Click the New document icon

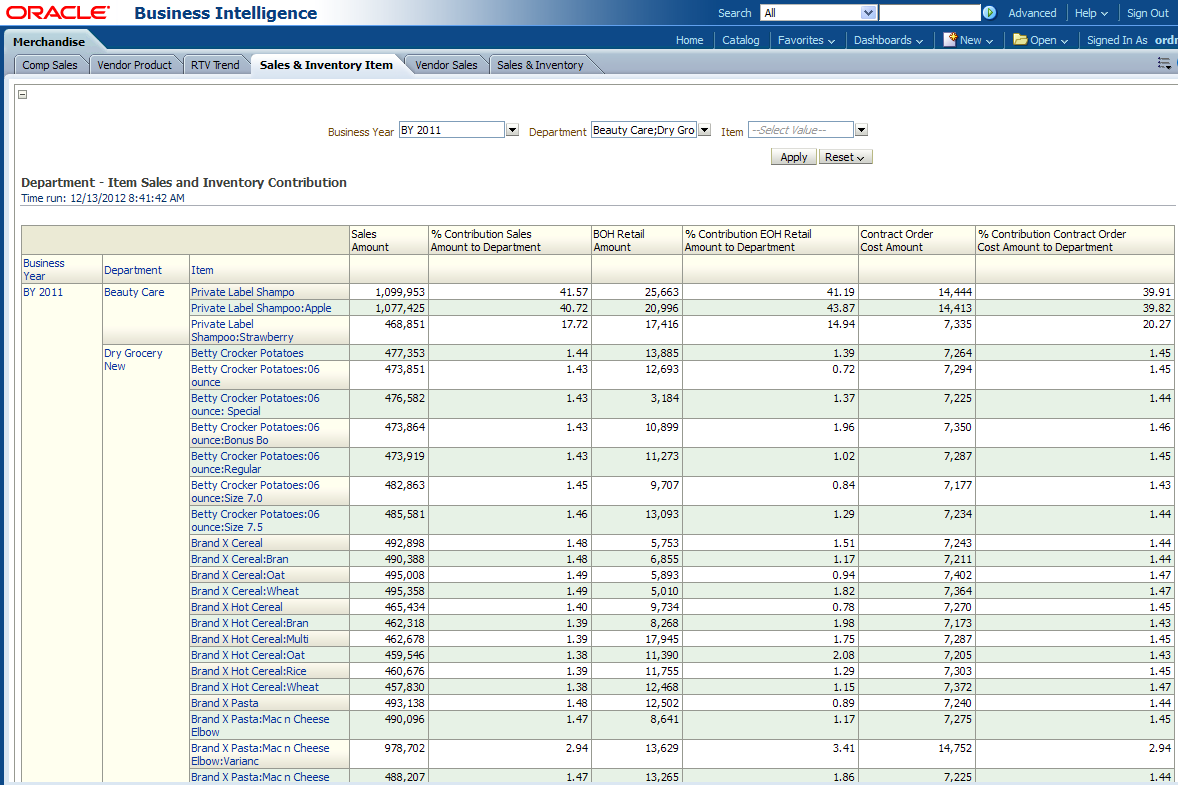(950, 40)
